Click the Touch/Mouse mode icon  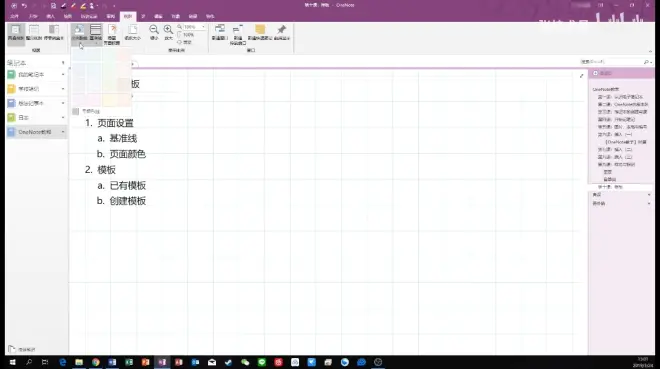pos(92,5)
